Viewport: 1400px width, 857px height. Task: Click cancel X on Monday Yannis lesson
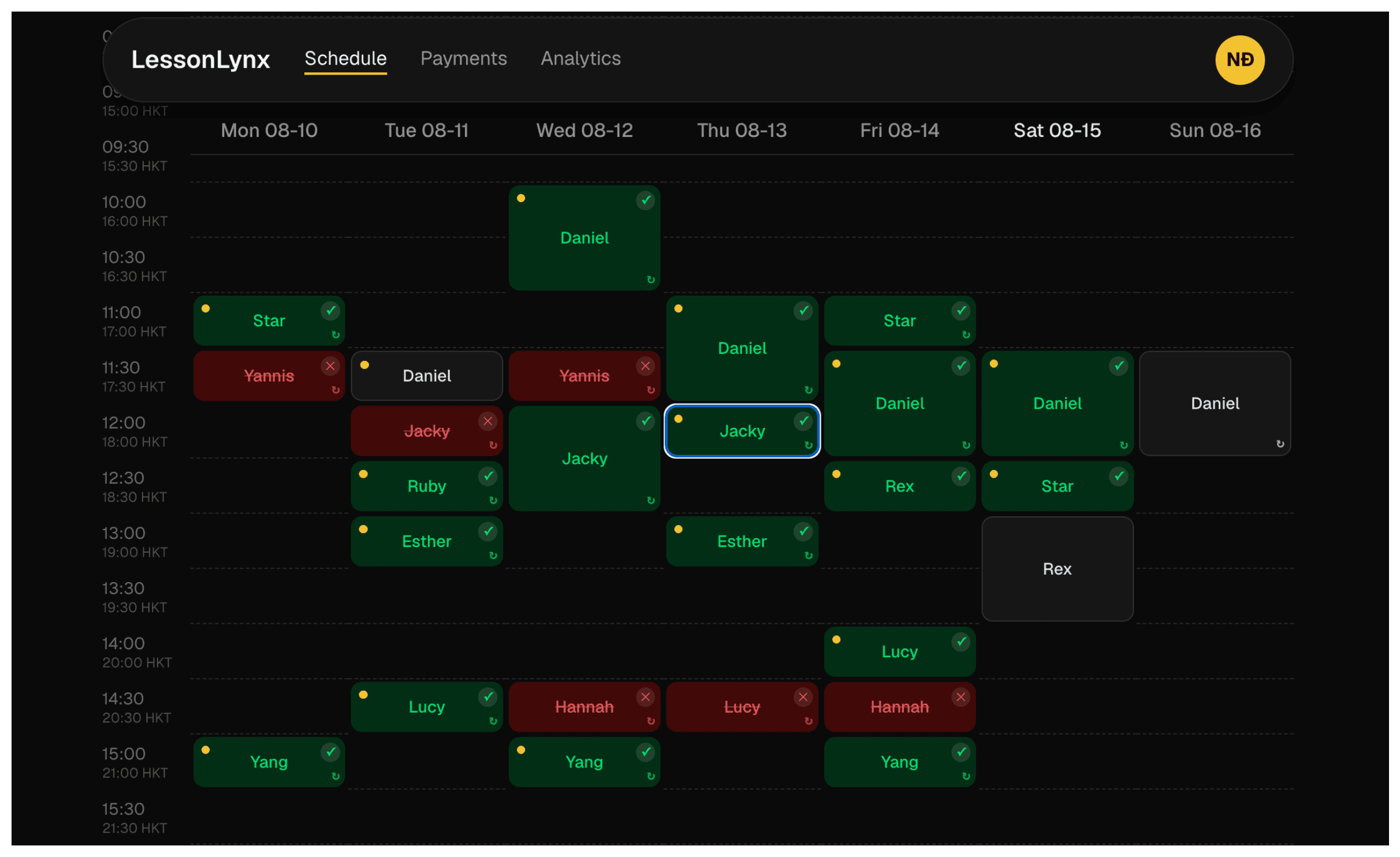(330, 366)
